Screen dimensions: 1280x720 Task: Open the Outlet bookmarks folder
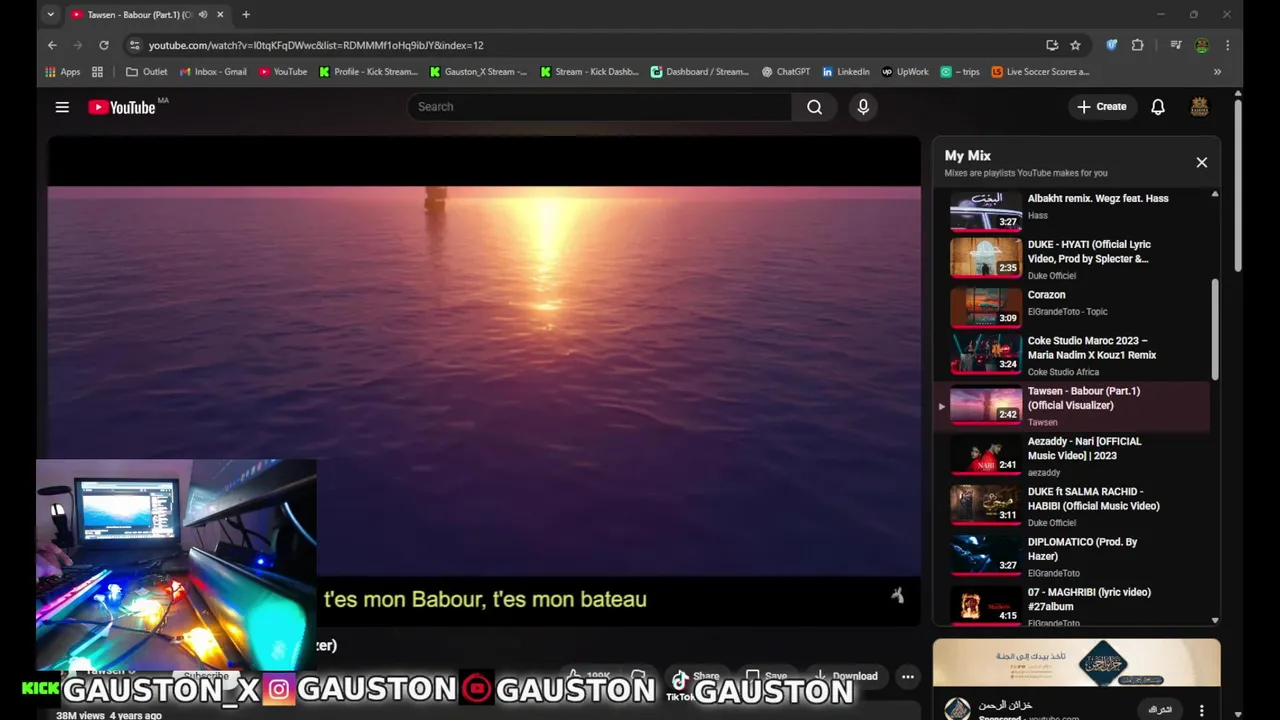tap(146, 72)
